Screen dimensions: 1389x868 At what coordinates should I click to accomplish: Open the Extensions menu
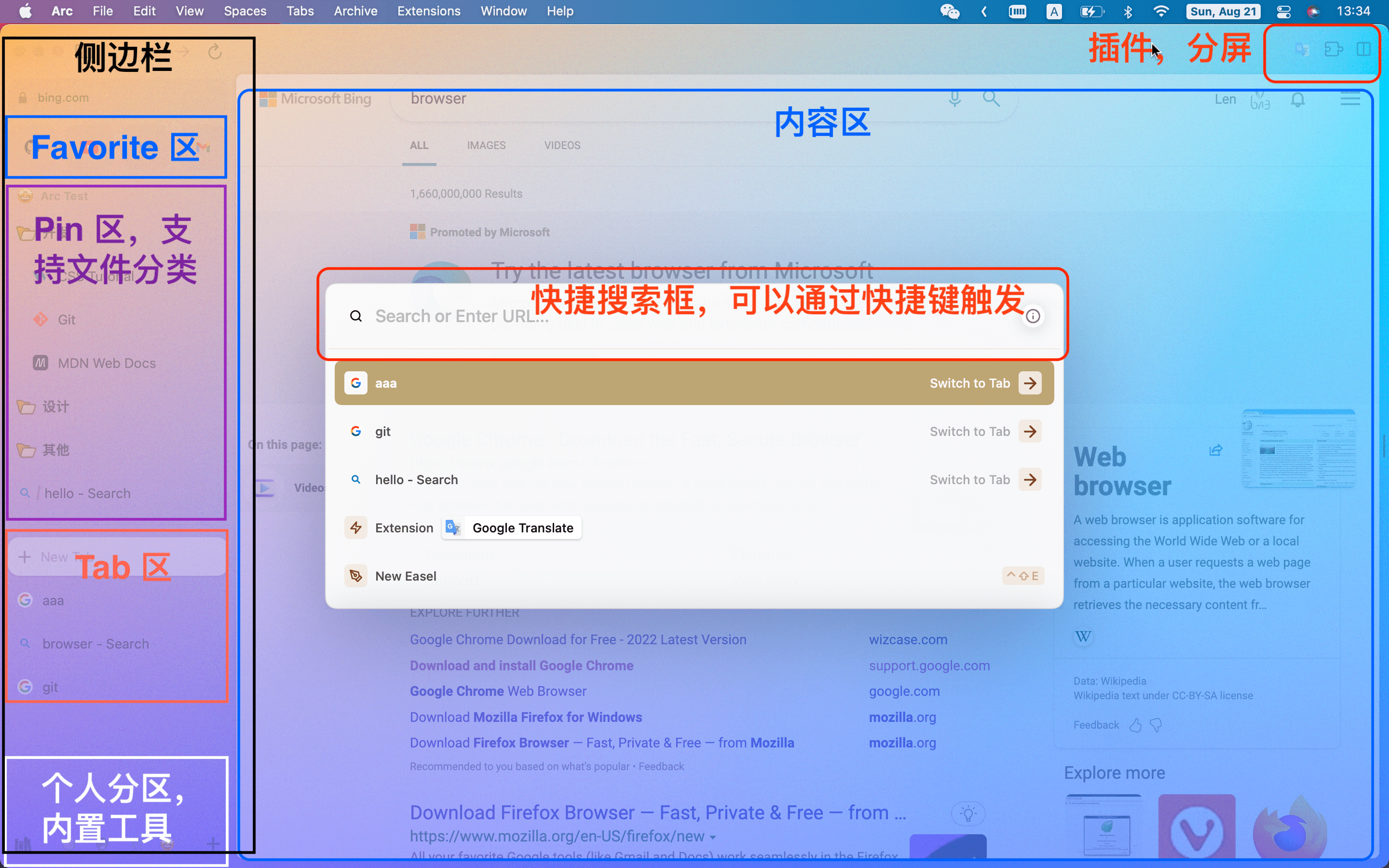(x=429, y=11)
